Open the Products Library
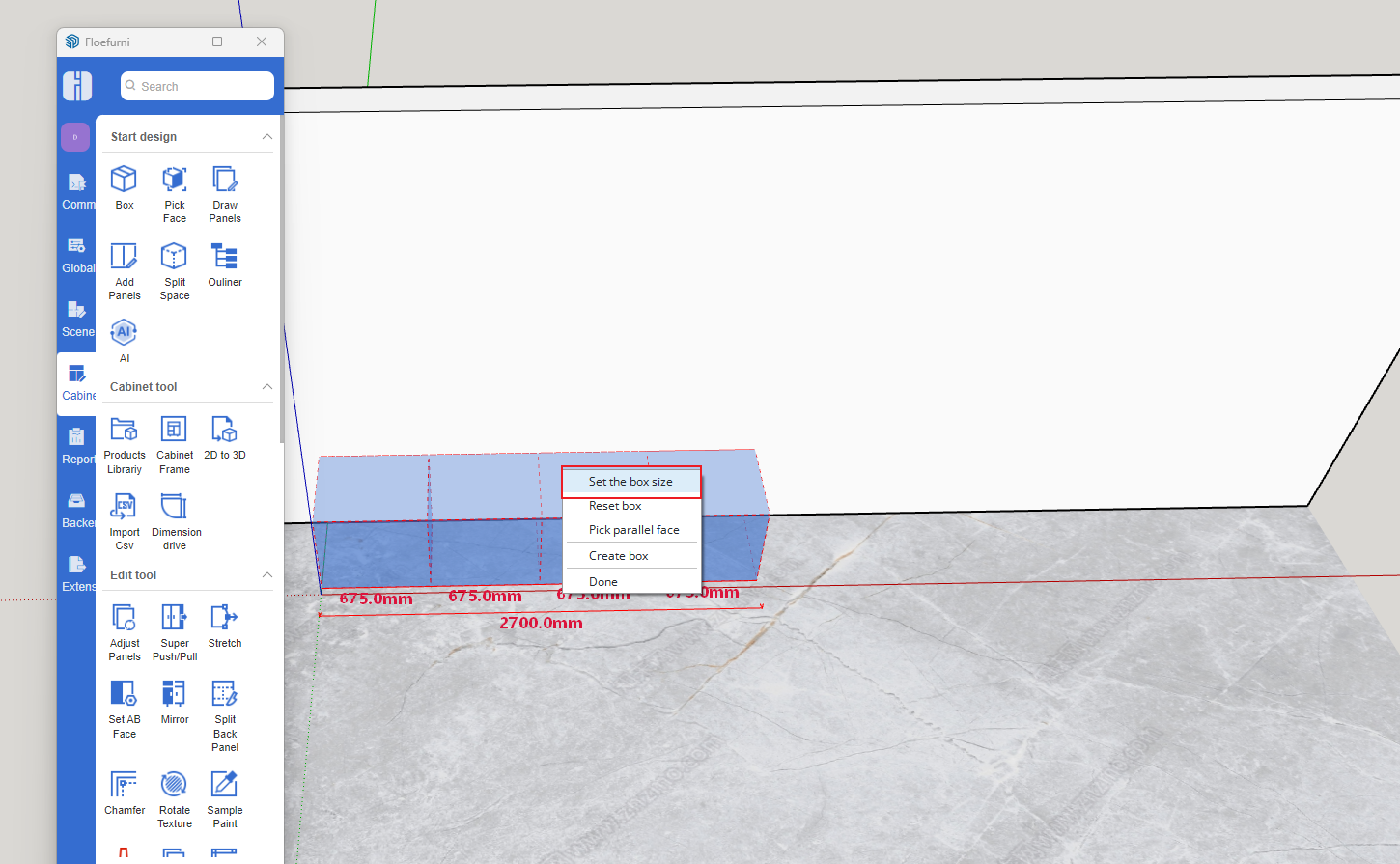This screenshot has width=1400, height=864. [124, 430]
